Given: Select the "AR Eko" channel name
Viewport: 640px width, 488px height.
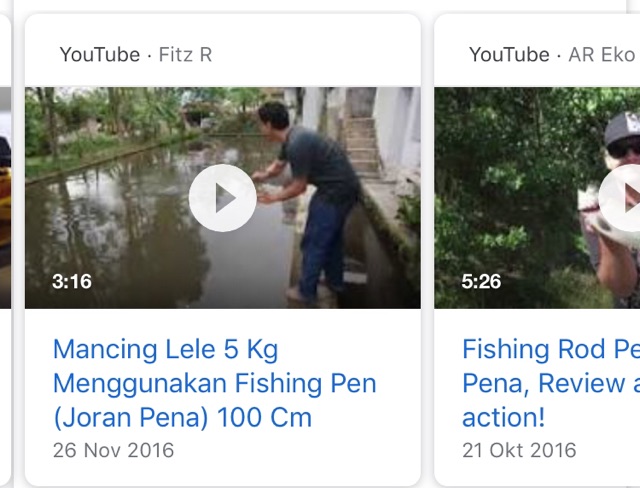Looking at the screenshot, I should (x=602, y=54).
